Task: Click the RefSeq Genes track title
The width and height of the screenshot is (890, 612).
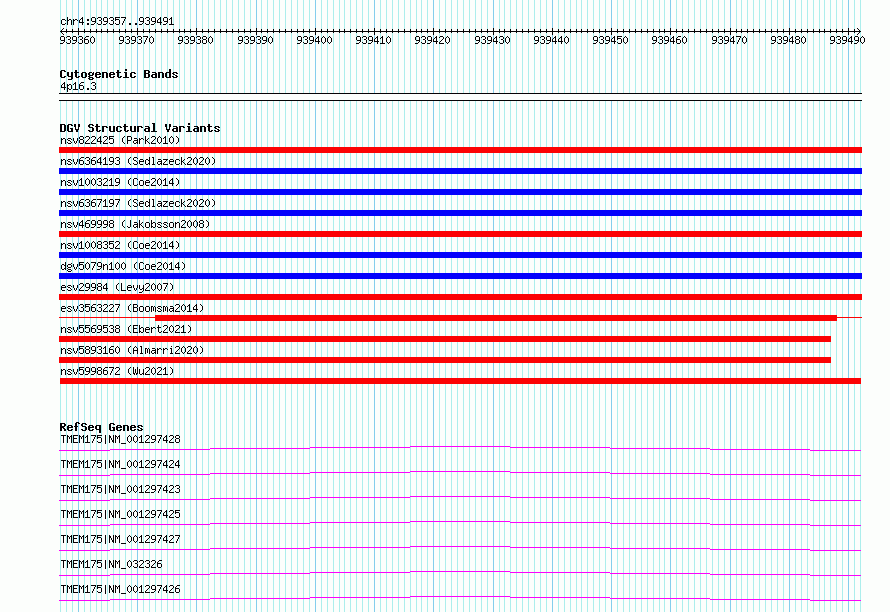Action: click(101, 427)
